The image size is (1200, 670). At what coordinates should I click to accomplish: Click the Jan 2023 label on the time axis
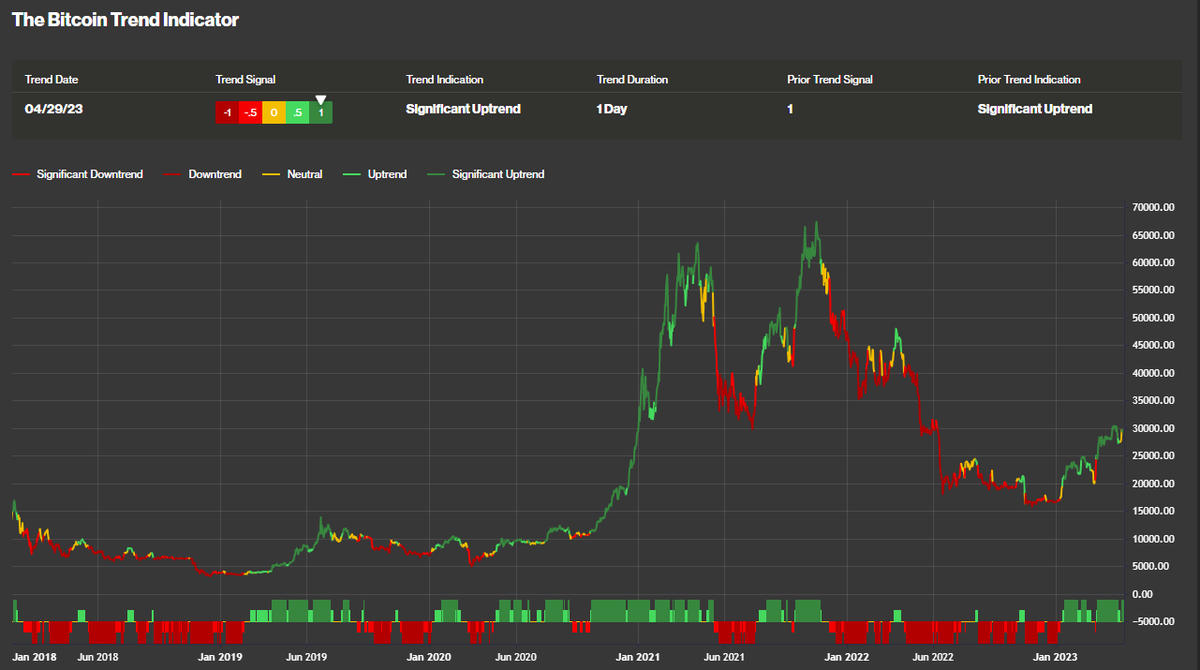click(x=1056, y=657)
